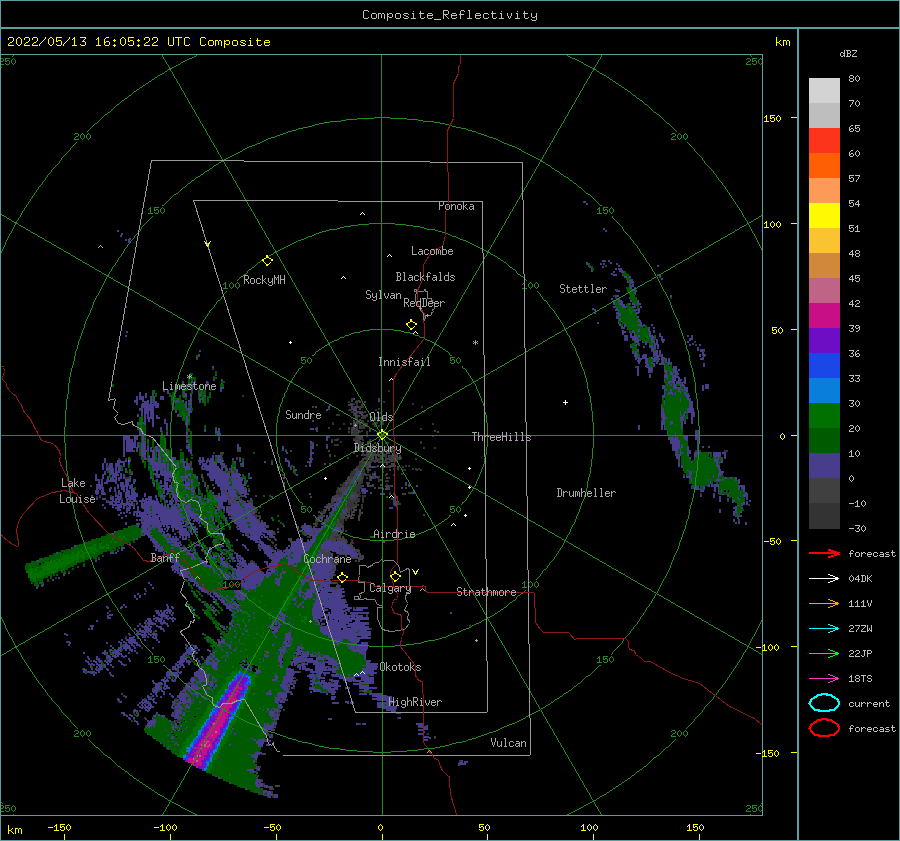
Task: Click the Lacombe city label
Action: pyautogui.click(x=432, y=251)
